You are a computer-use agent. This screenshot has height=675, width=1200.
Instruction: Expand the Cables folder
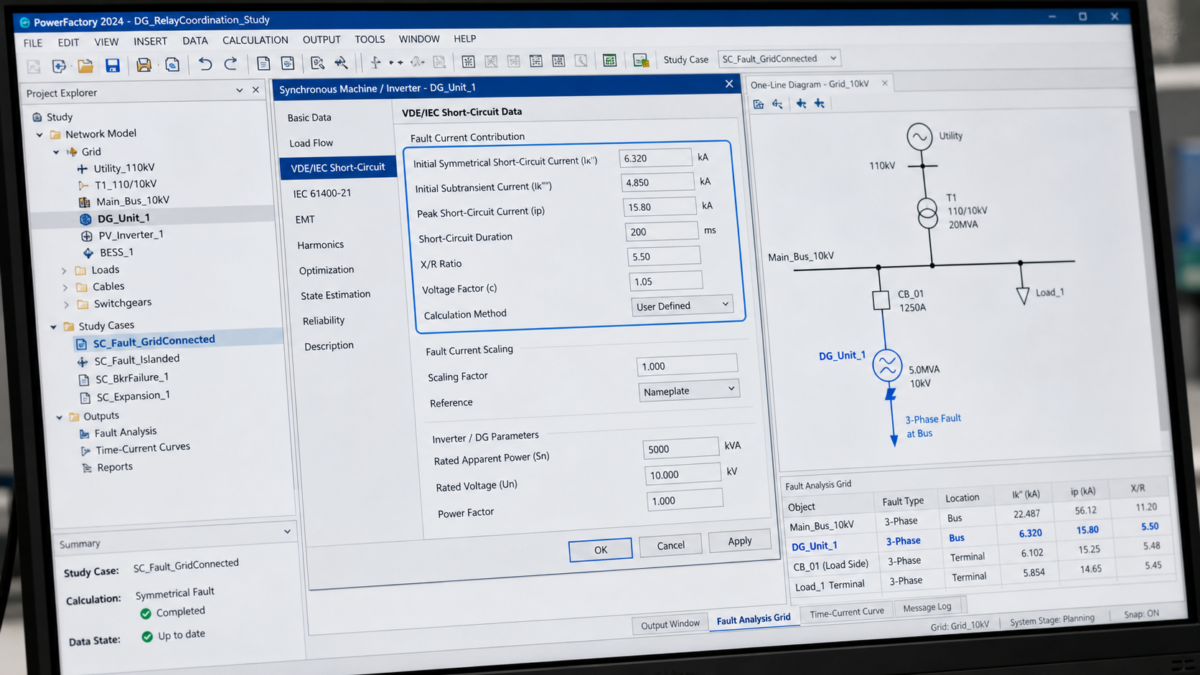66,287
